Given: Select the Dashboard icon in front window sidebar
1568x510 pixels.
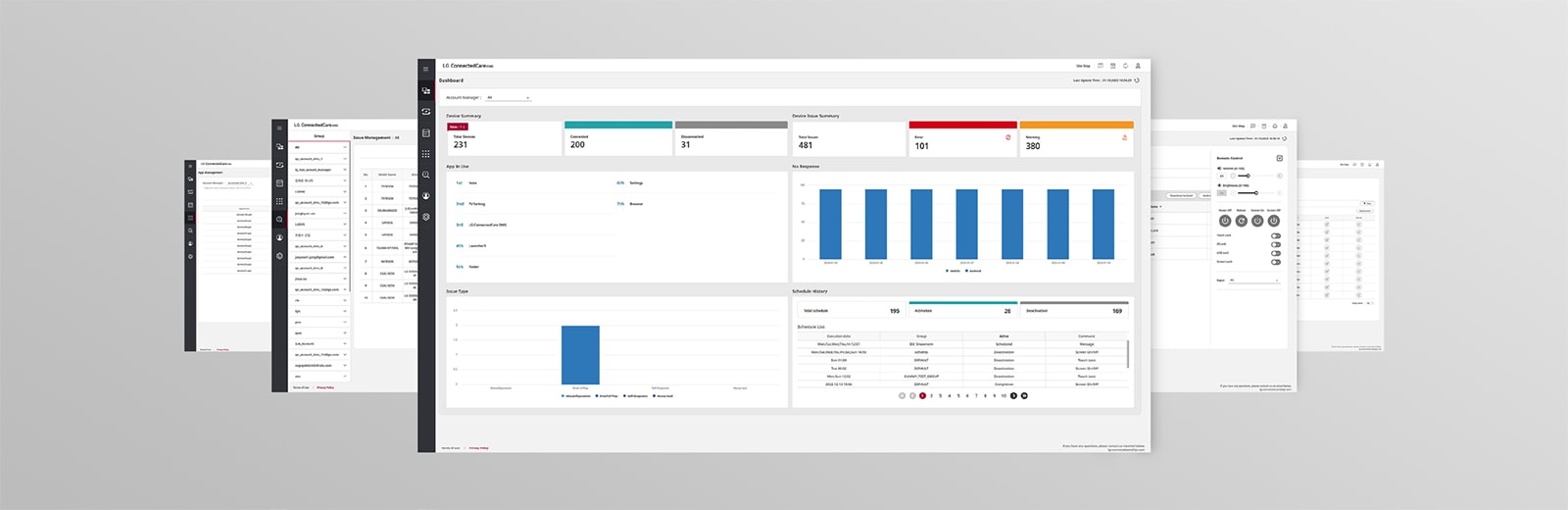Looking at the screenshot, I should [425, 90].
